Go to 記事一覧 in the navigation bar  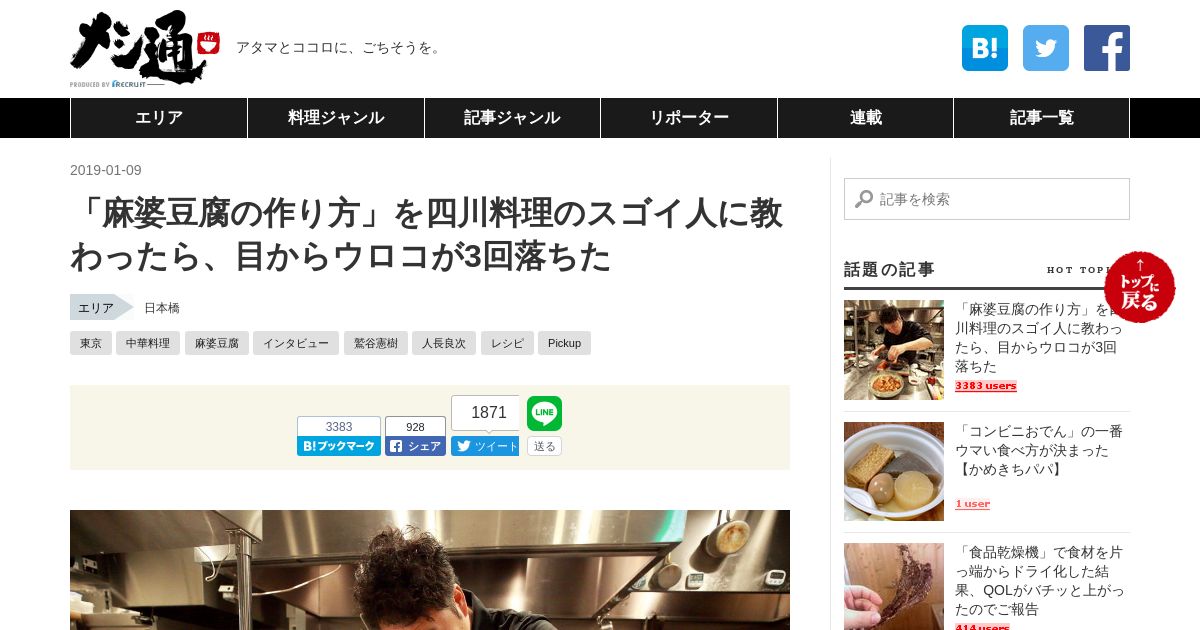point(1041,118)
